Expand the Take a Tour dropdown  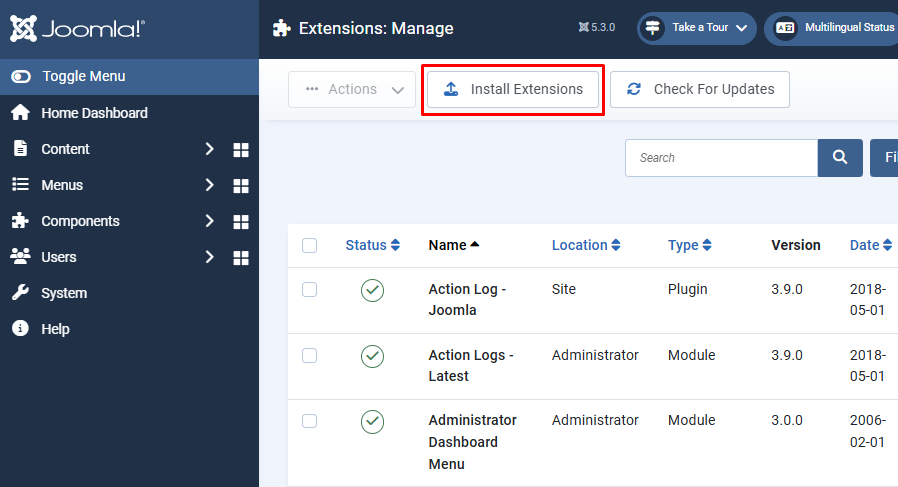(698, 28)
